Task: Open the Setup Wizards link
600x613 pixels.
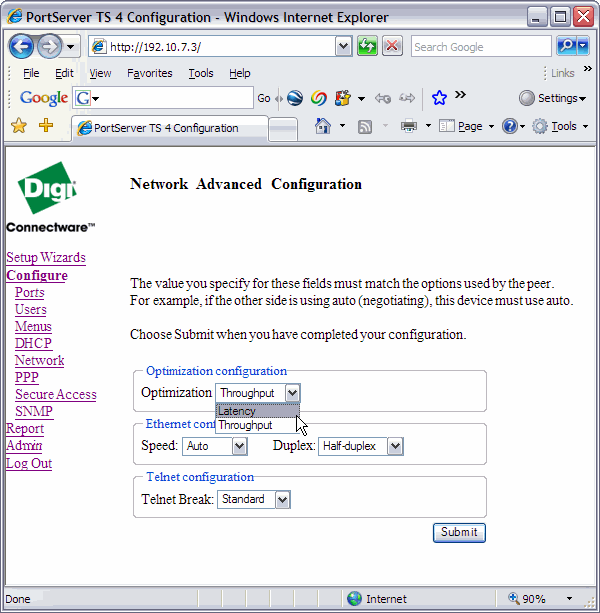Action: tap(46, 257)
